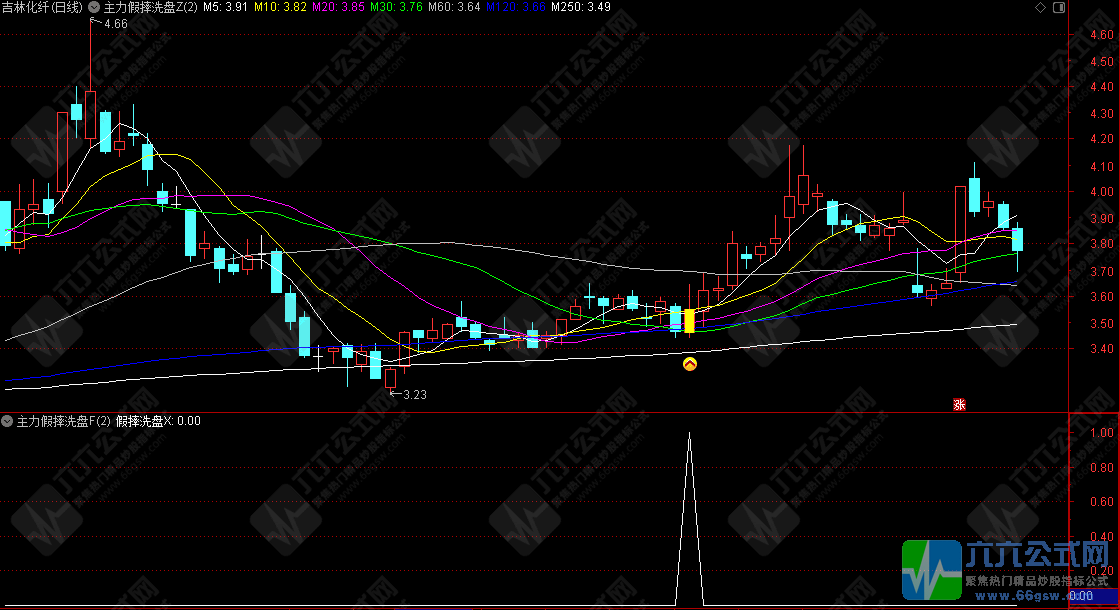
Task: Open the main chart indicator dropdown arrow
Action: [x=94, y=8]
